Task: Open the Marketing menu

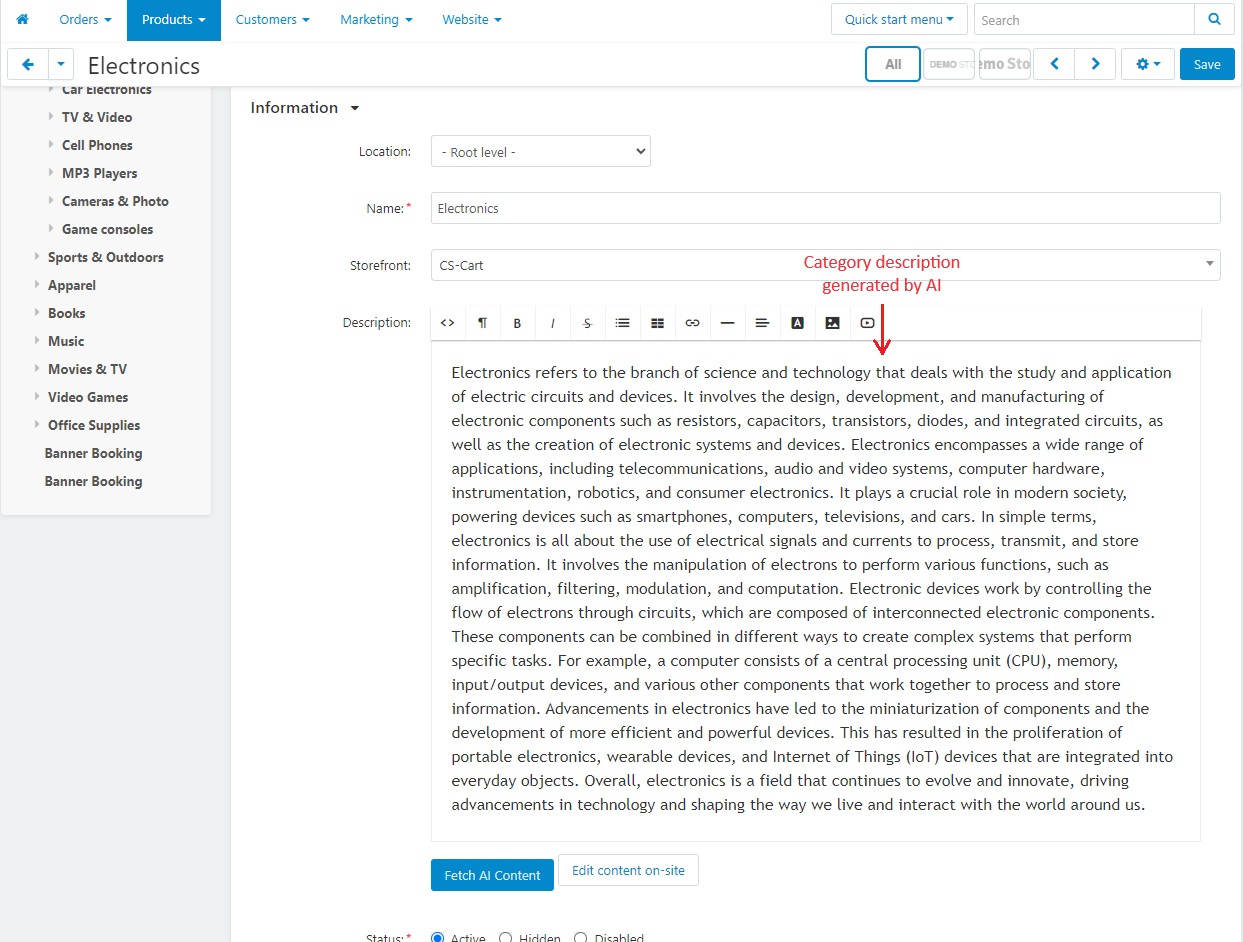Action: [376, 20]
